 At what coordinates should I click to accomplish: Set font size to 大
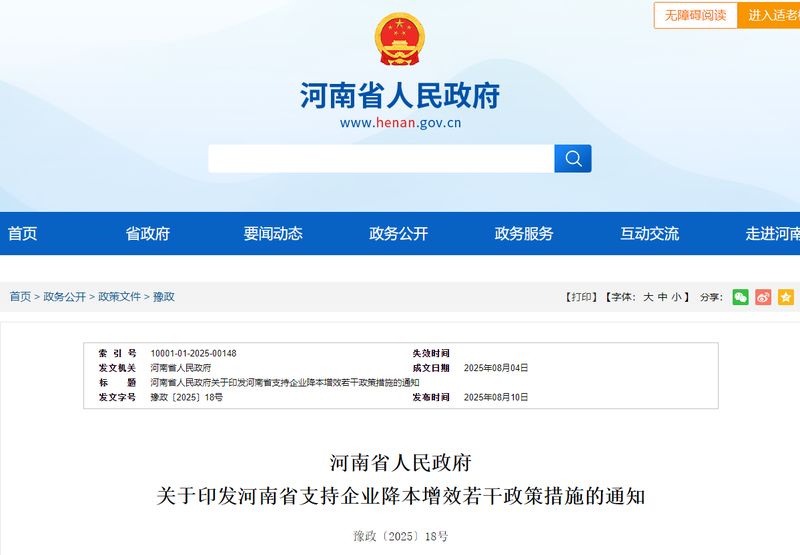pos(648,297)
